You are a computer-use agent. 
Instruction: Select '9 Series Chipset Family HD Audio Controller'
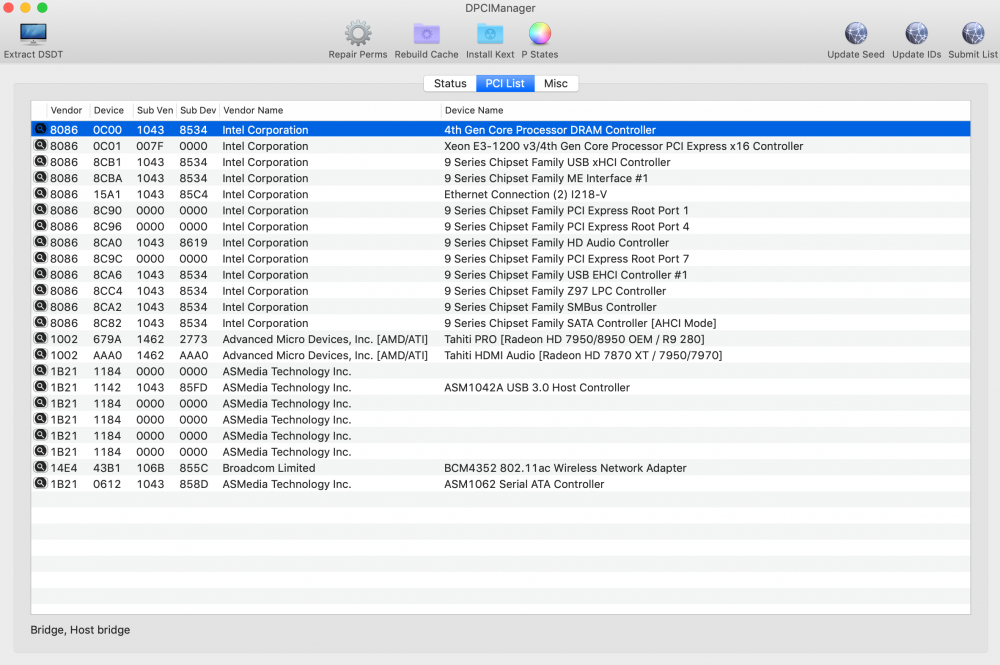pyautogui.click(x=556, y=243)
